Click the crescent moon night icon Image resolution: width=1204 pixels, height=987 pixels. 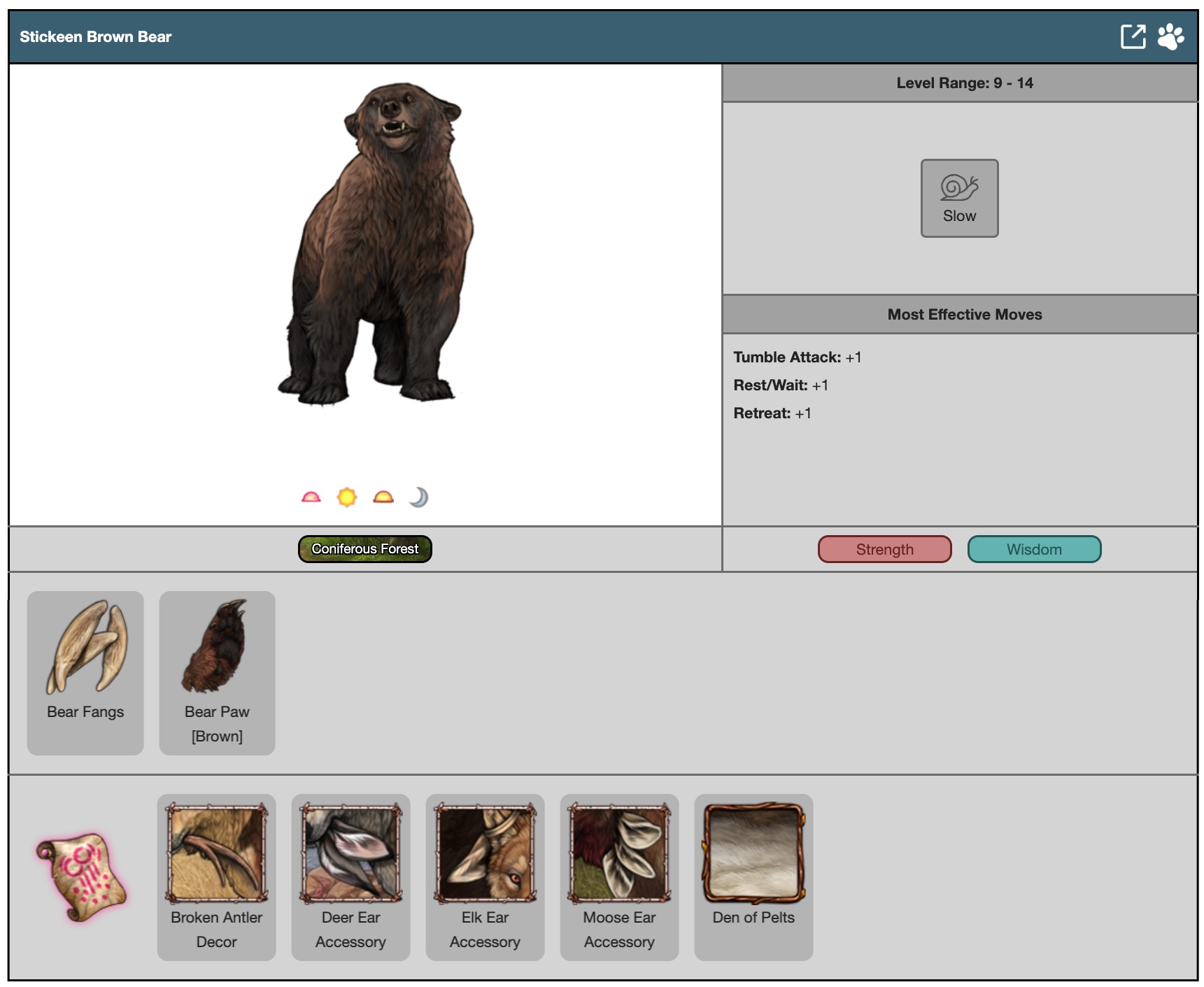tap(418, 497)
